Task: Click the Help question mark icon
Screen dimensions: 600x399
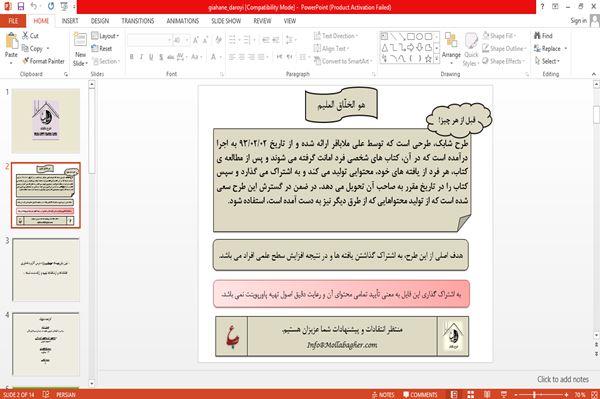Action: click(542, 7)
